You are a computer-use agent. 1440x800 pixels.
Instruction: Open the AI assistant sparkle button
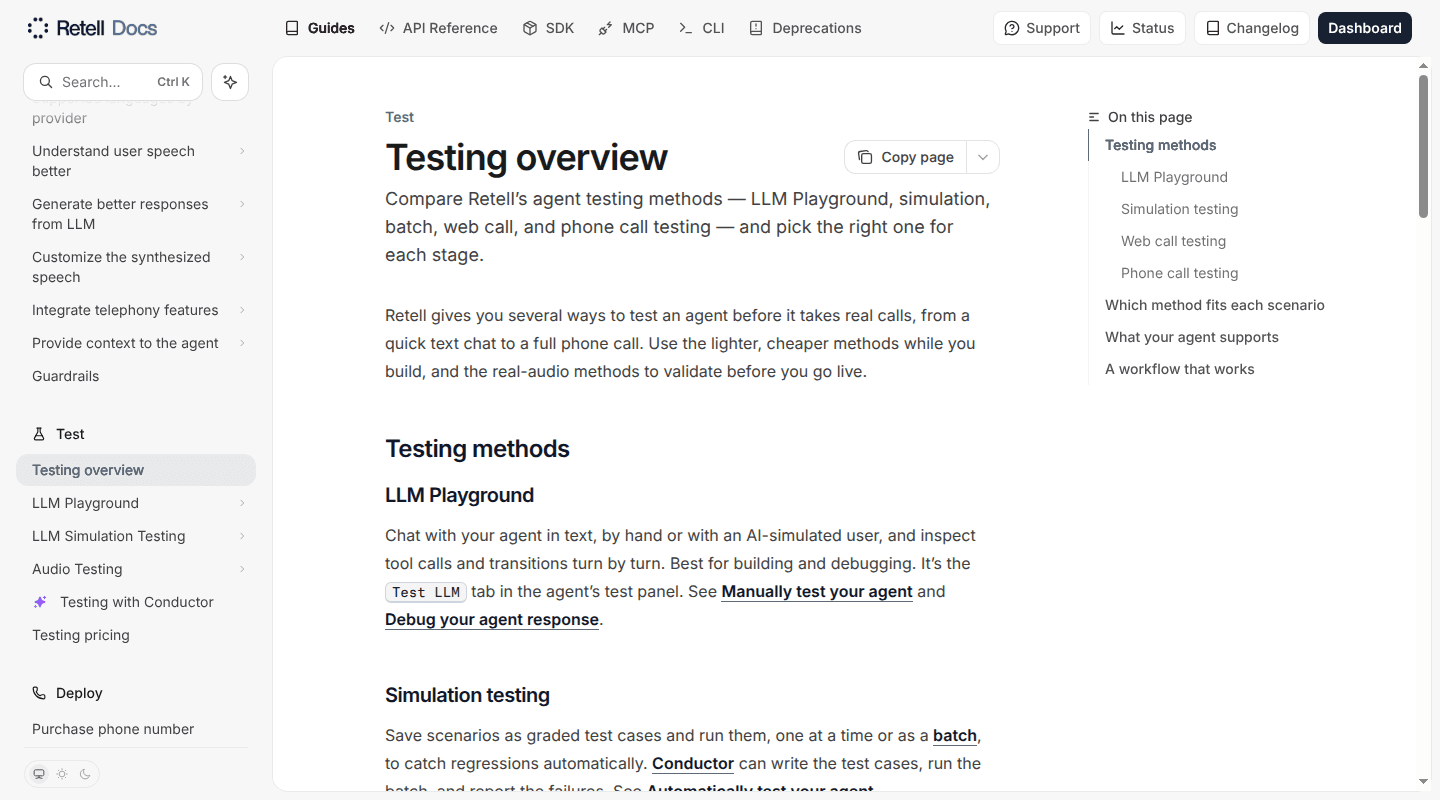click(230, 82)
